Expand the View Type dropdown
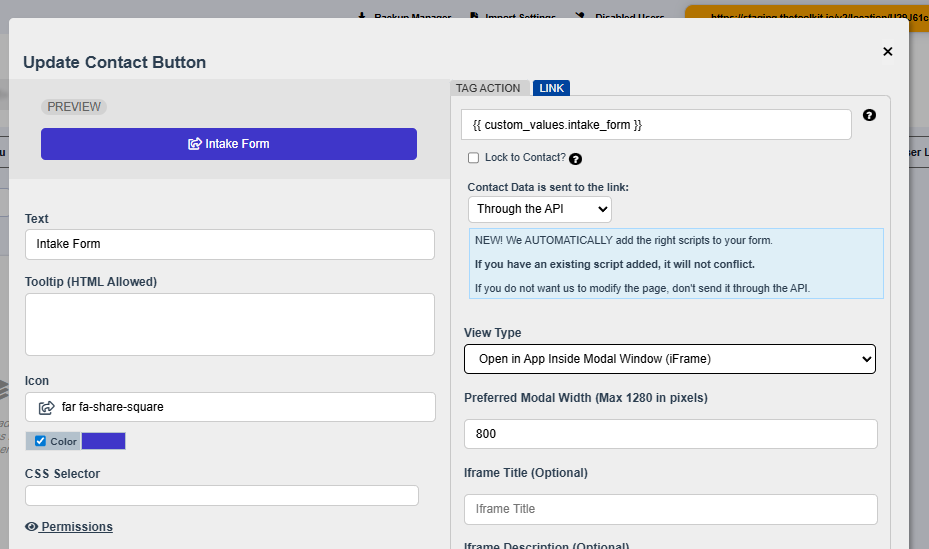This screenshot has height=549, width=929. (x=669, y=359)
